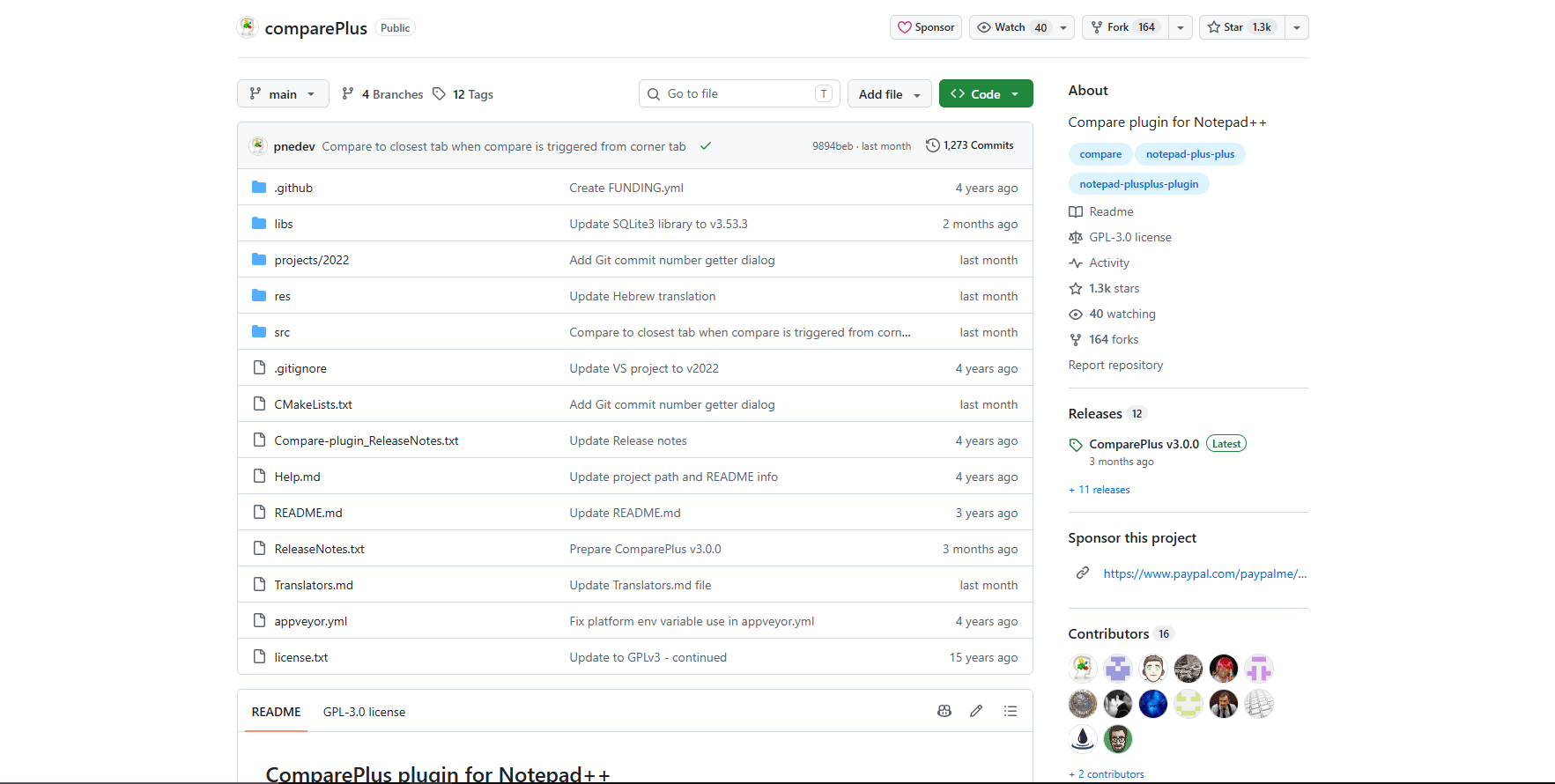Click the README Copilot icon
Viewport: 1555px width, 784px height.
(944, 711)
